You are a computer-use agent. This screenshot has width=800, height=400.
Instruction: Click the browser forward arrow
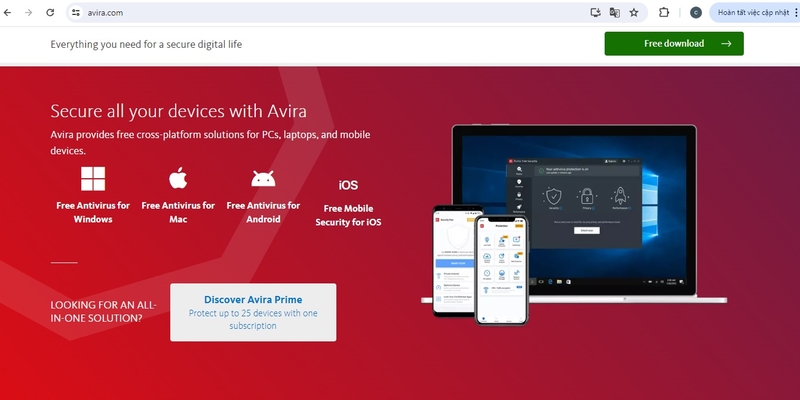pos(29,13)
